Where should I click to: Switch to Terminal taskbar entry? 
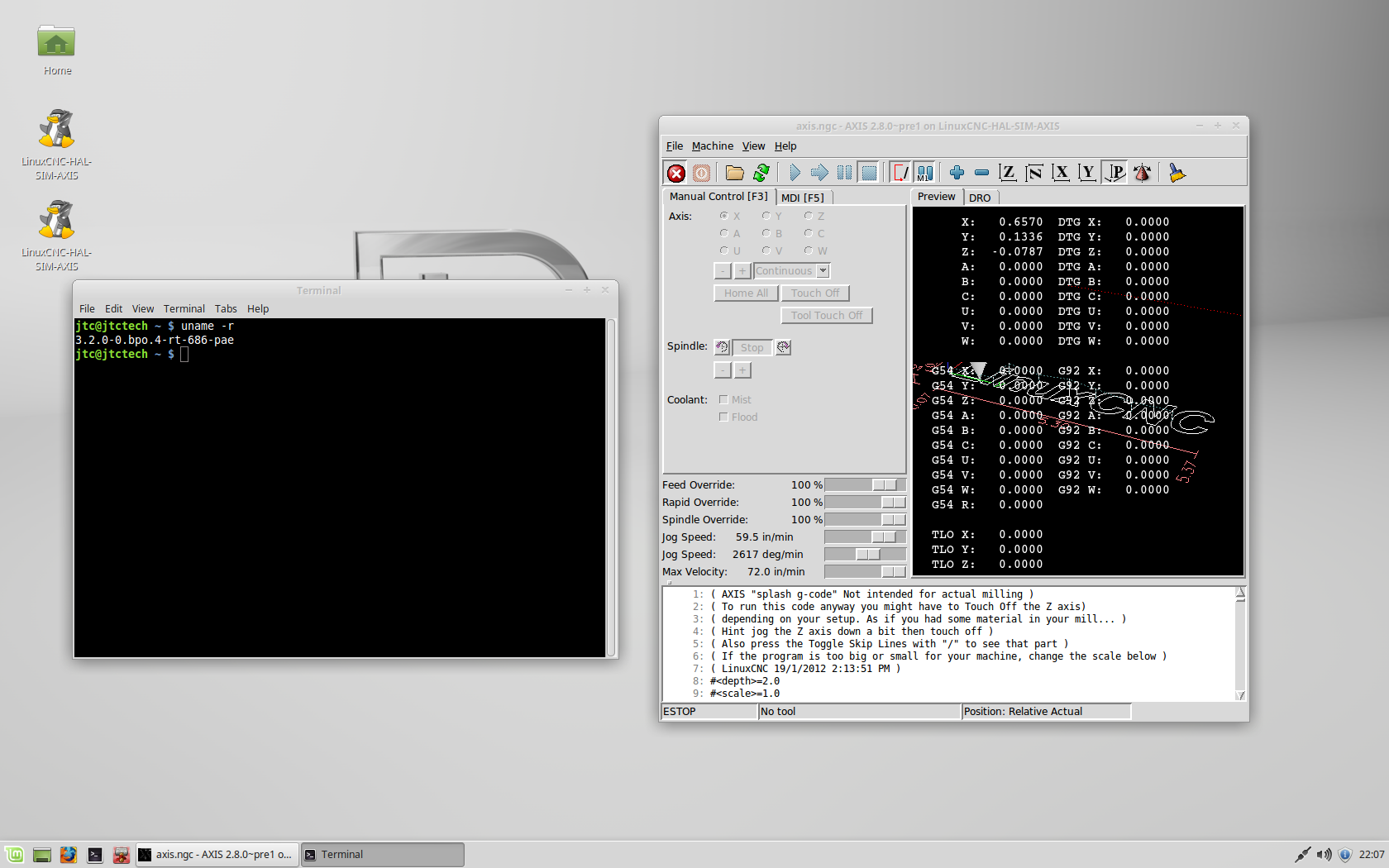(x=382, y=855)
